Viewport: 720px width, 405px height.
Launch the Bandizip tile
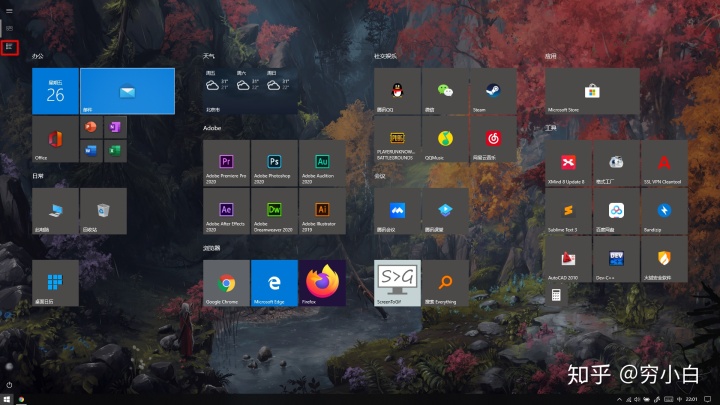coord(664,211)
